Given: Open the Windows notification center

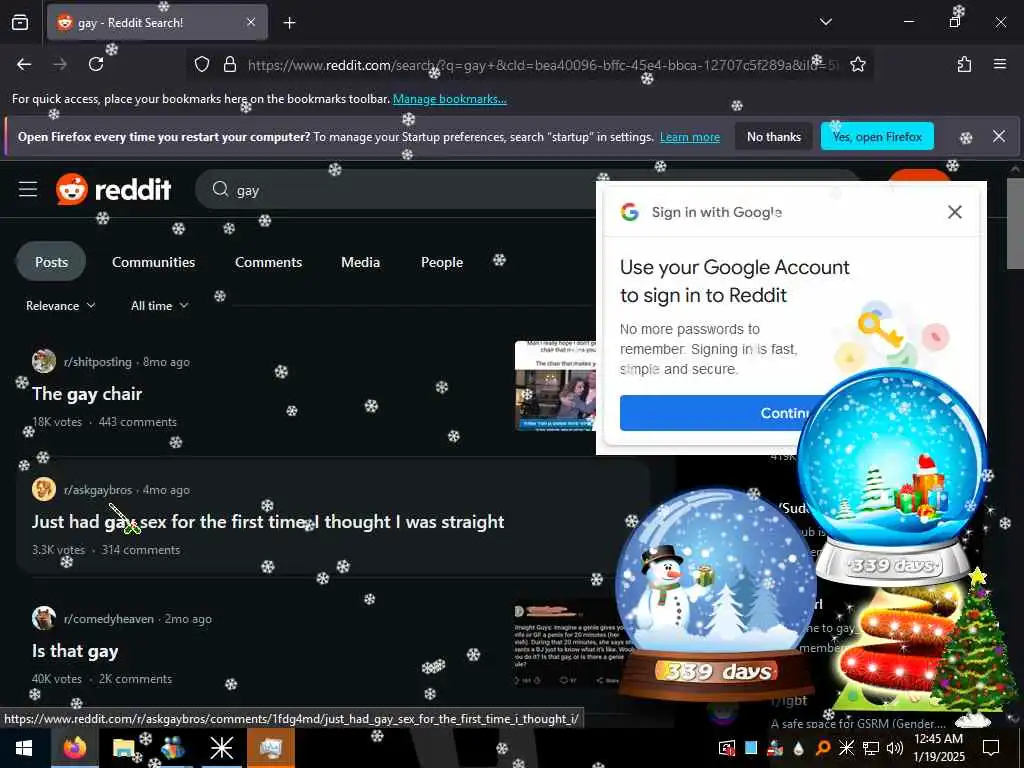Looking at the screenshot, I should [991, 748].
